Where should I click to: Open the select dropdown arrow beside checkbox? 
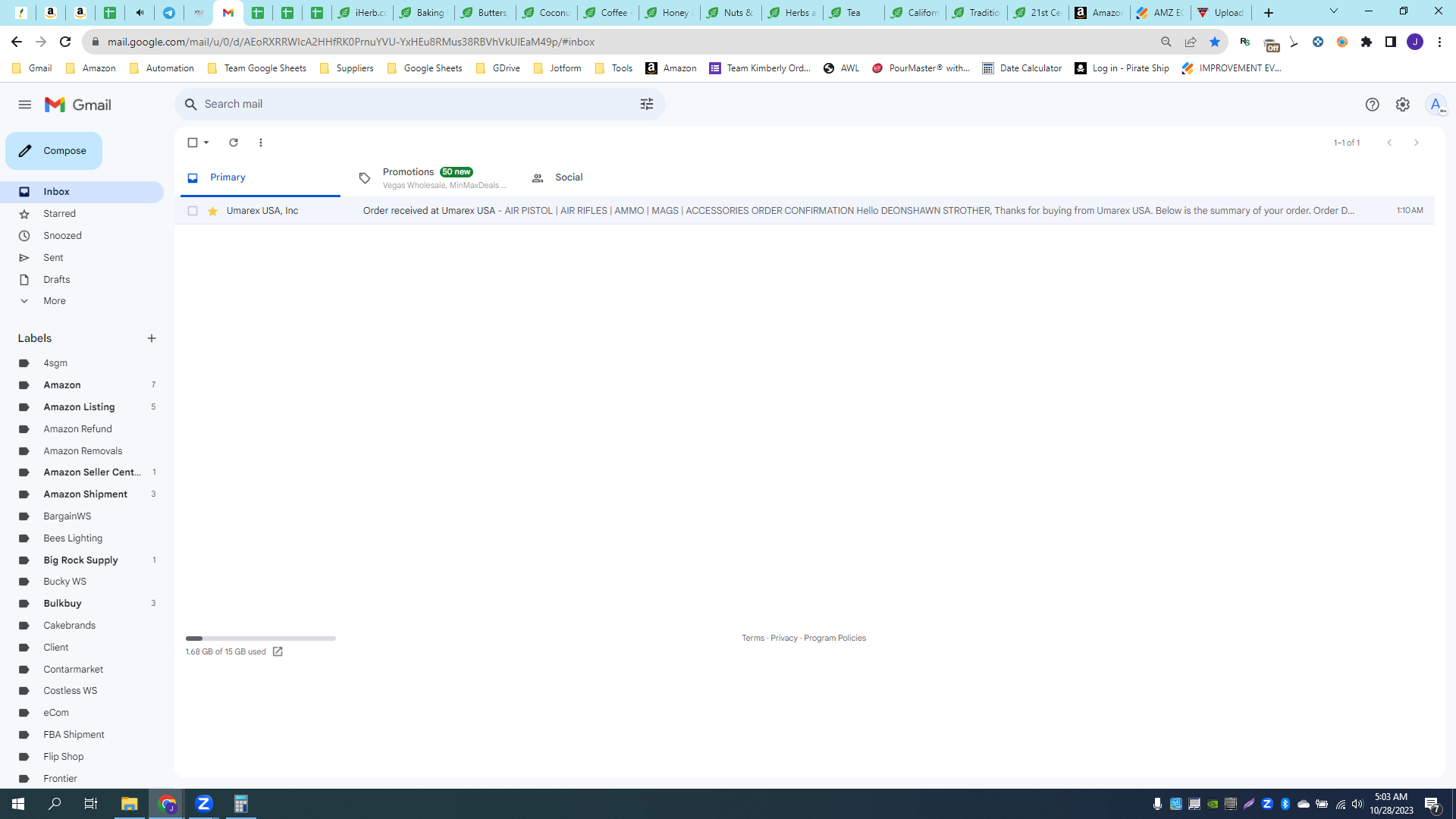click(x=206, y=143)
